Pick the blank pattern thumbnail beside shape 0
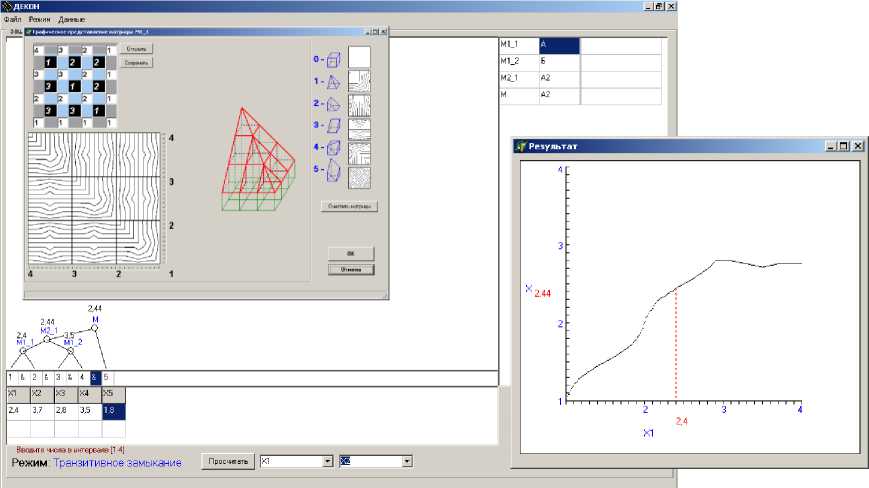The height and width of the screenshot is (488, 869). click(359, 58)
